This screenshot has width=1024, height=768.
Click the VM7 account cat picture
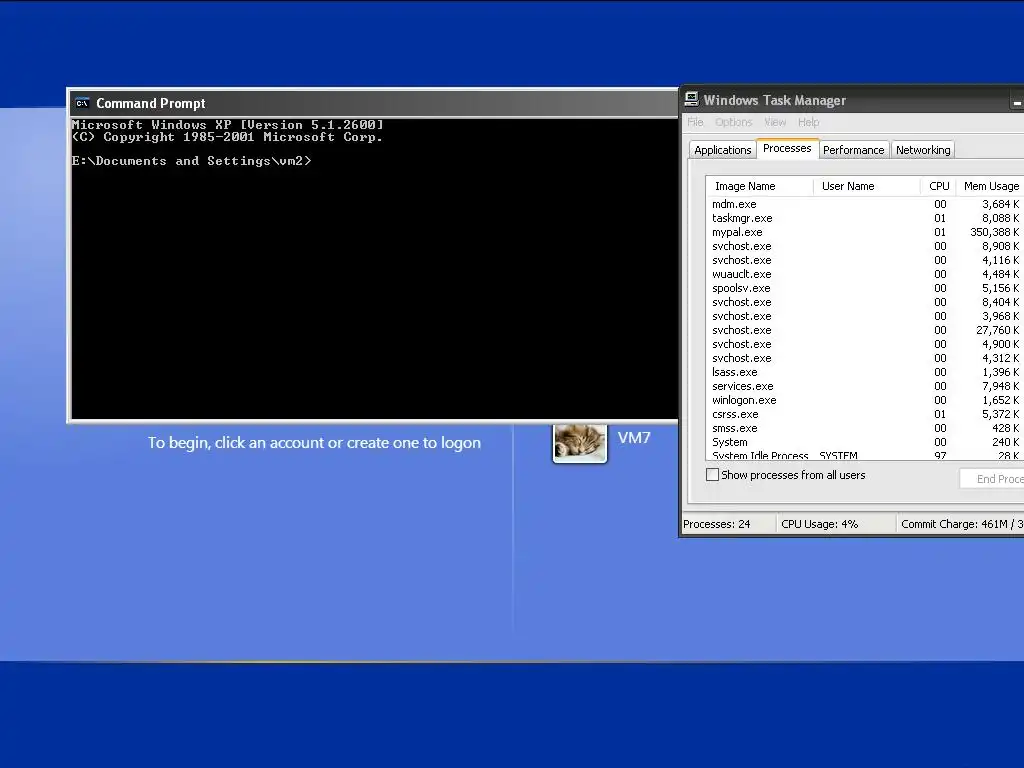580,443
